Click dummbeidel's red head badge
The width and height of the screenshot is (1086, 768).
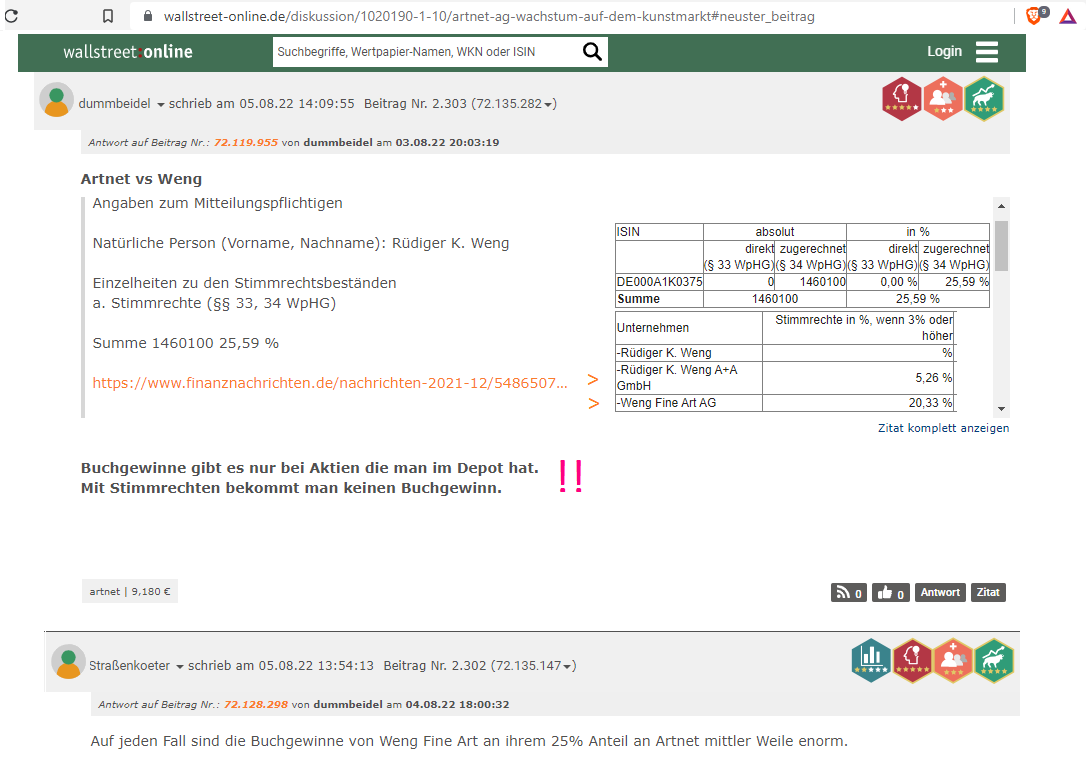(902, 98)
